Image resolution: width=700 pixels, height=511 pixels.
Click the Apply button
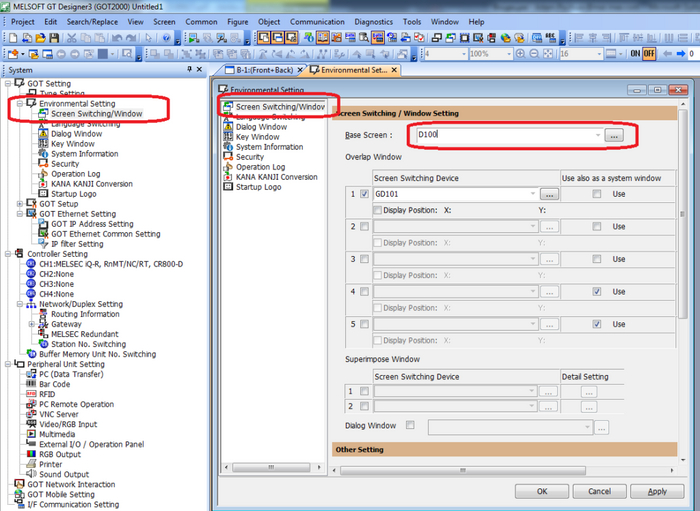pos(656,491)
